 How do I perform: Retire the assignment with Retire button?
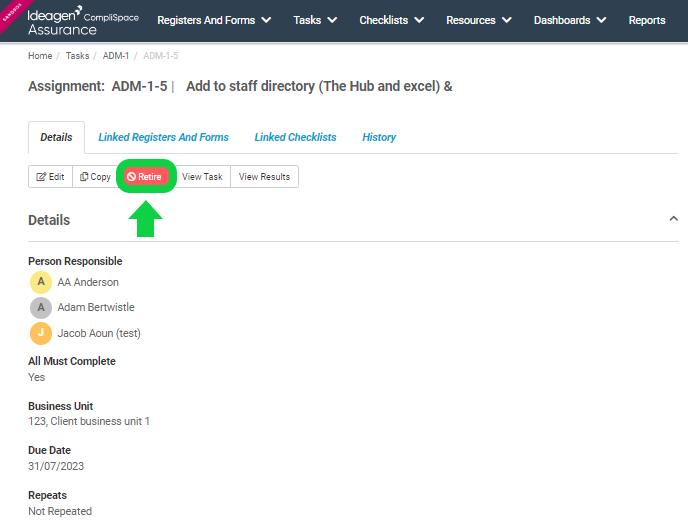pos(146,176)
